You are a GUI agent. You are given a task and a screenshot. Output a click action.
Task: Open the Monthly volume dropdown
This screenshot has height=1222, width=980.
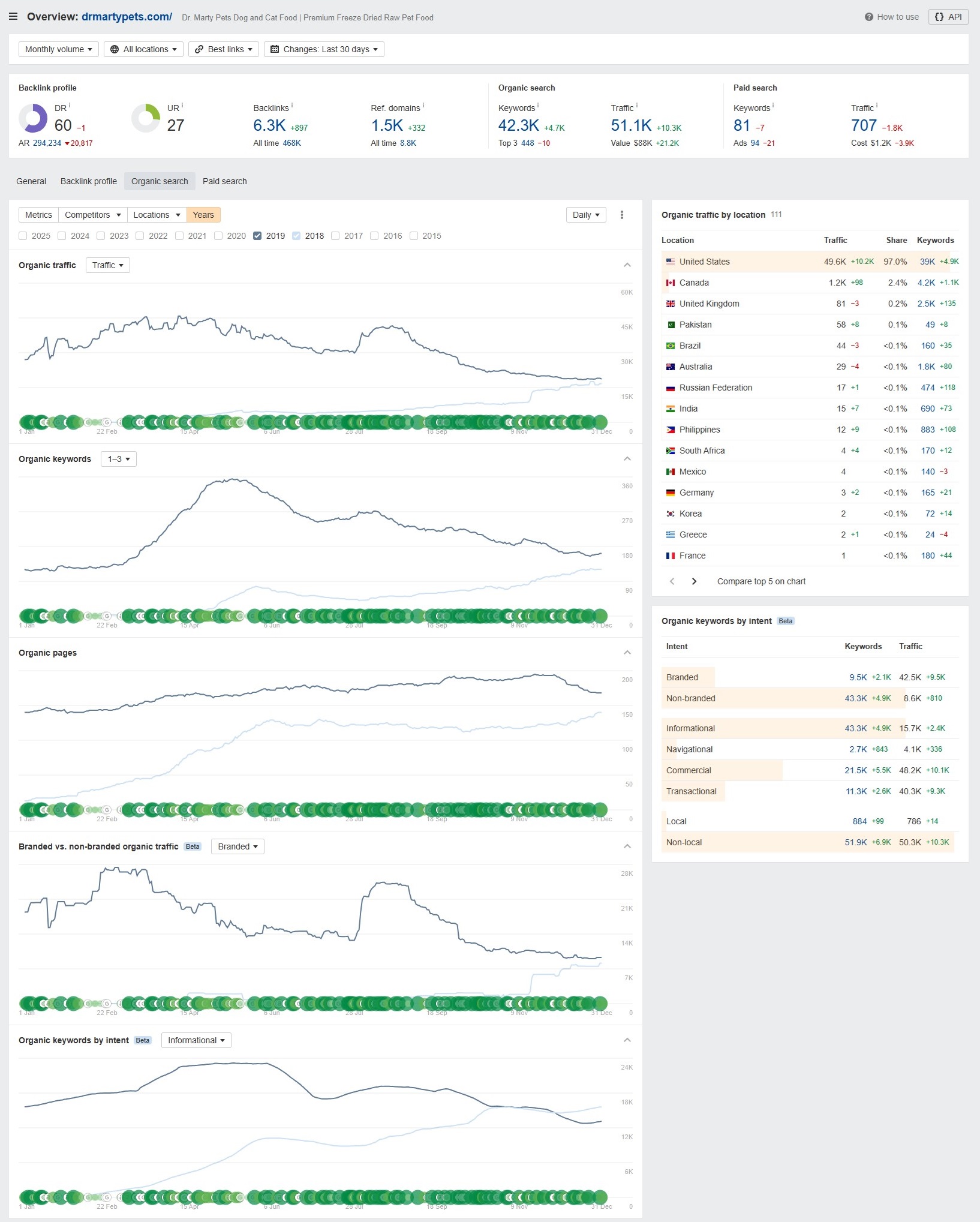(58, 49)
